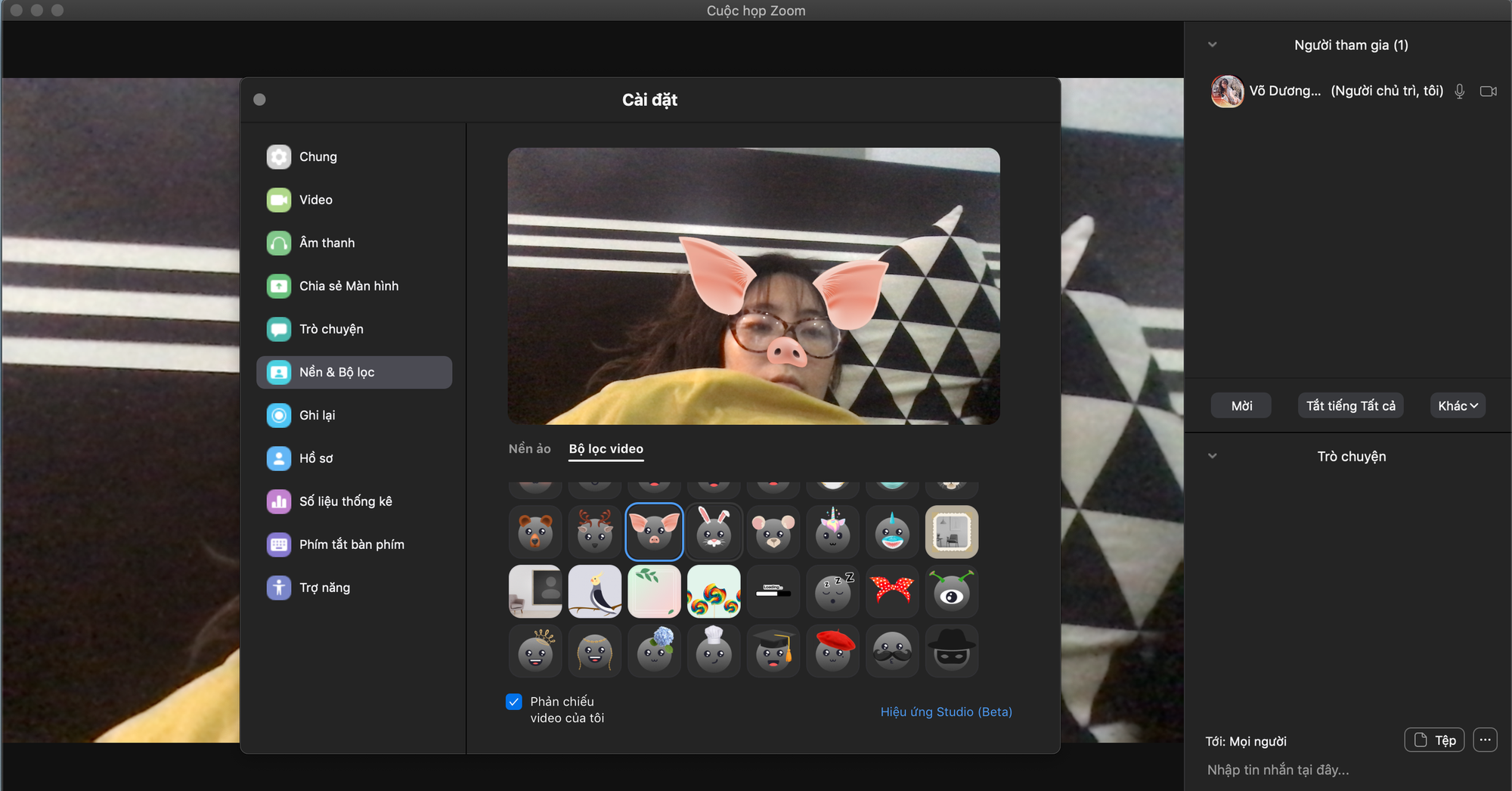
Task: Select the rainbow lollipops filter
Action: tap(714, 591)
